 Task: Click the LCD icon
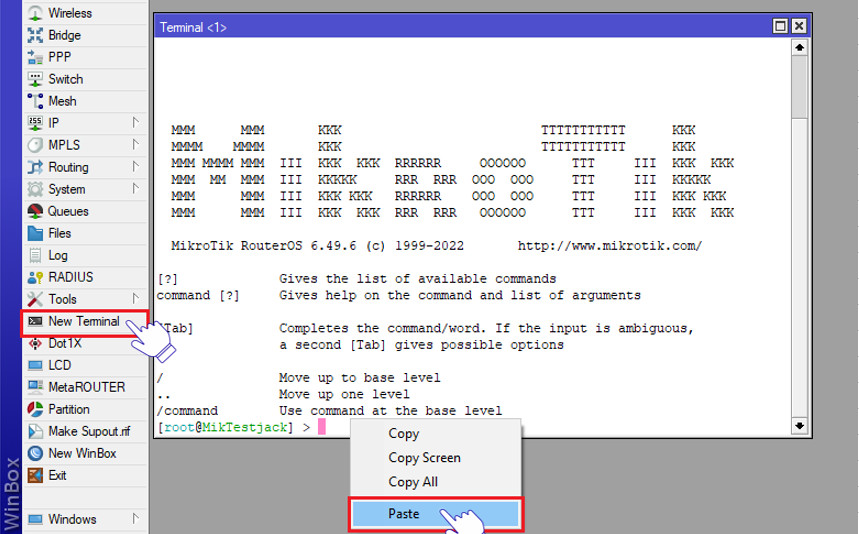[35, 365]
